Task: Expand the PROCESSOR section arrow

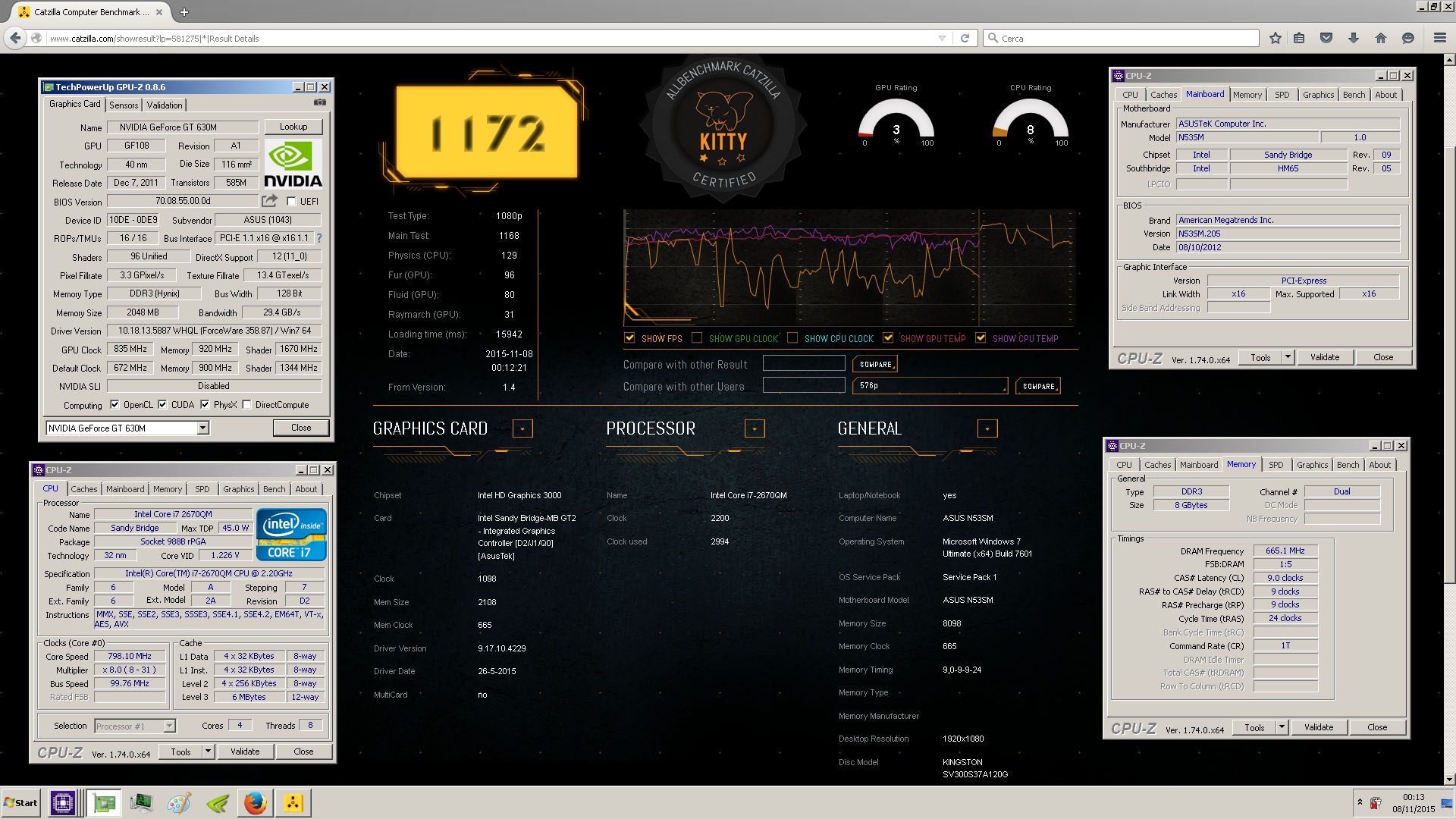Action: coord(755,429)
